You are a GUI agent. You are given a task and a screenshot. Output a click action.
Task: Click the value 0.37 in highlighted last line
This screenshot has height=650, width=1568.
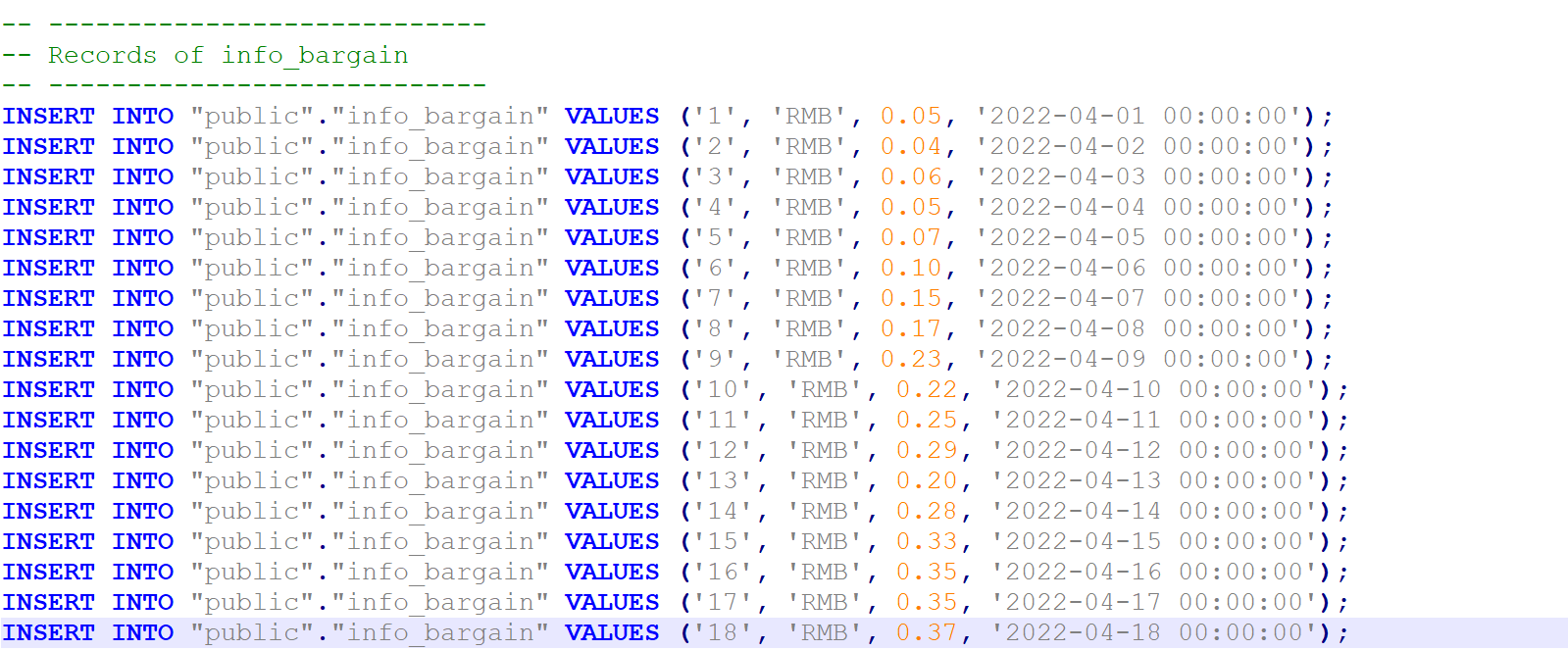(x=927, y=632)
